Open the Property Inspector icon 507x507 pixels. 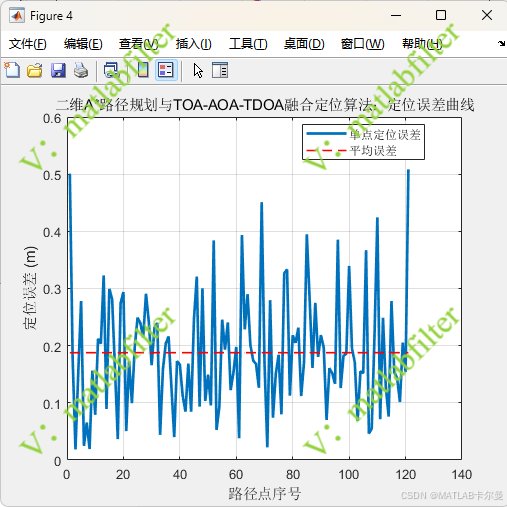220,70
